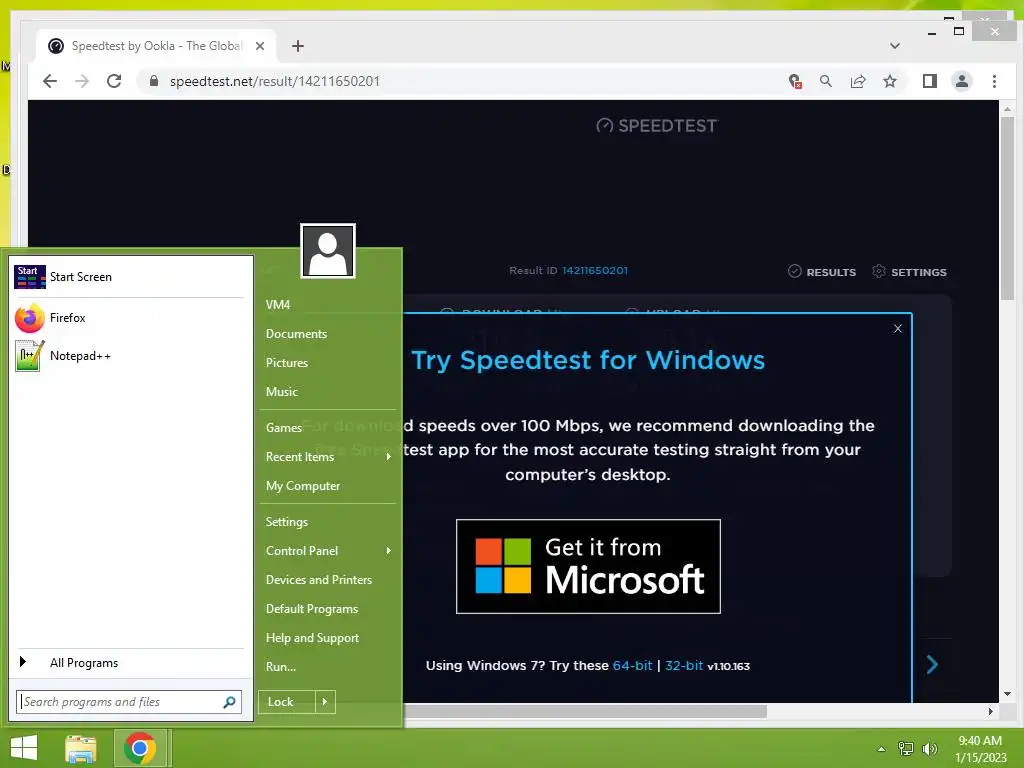Screen dimensions: 1024x768
Task: Launch Notepad++ from the start menu
Action: coord(131,356)
